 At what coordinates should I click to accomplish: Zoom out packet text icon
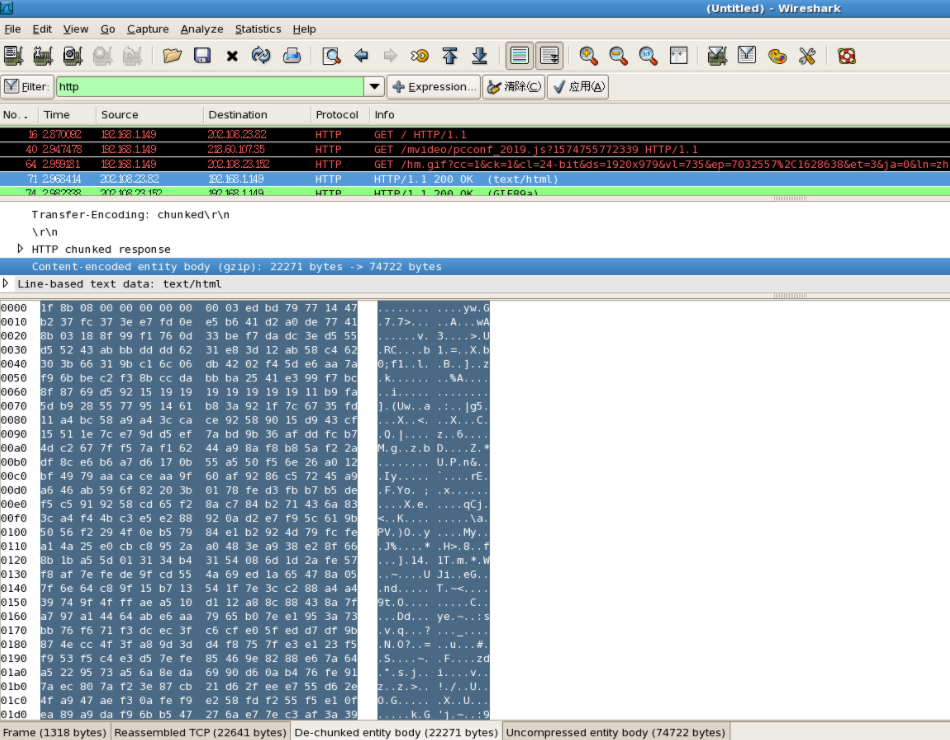coord(618,56)
